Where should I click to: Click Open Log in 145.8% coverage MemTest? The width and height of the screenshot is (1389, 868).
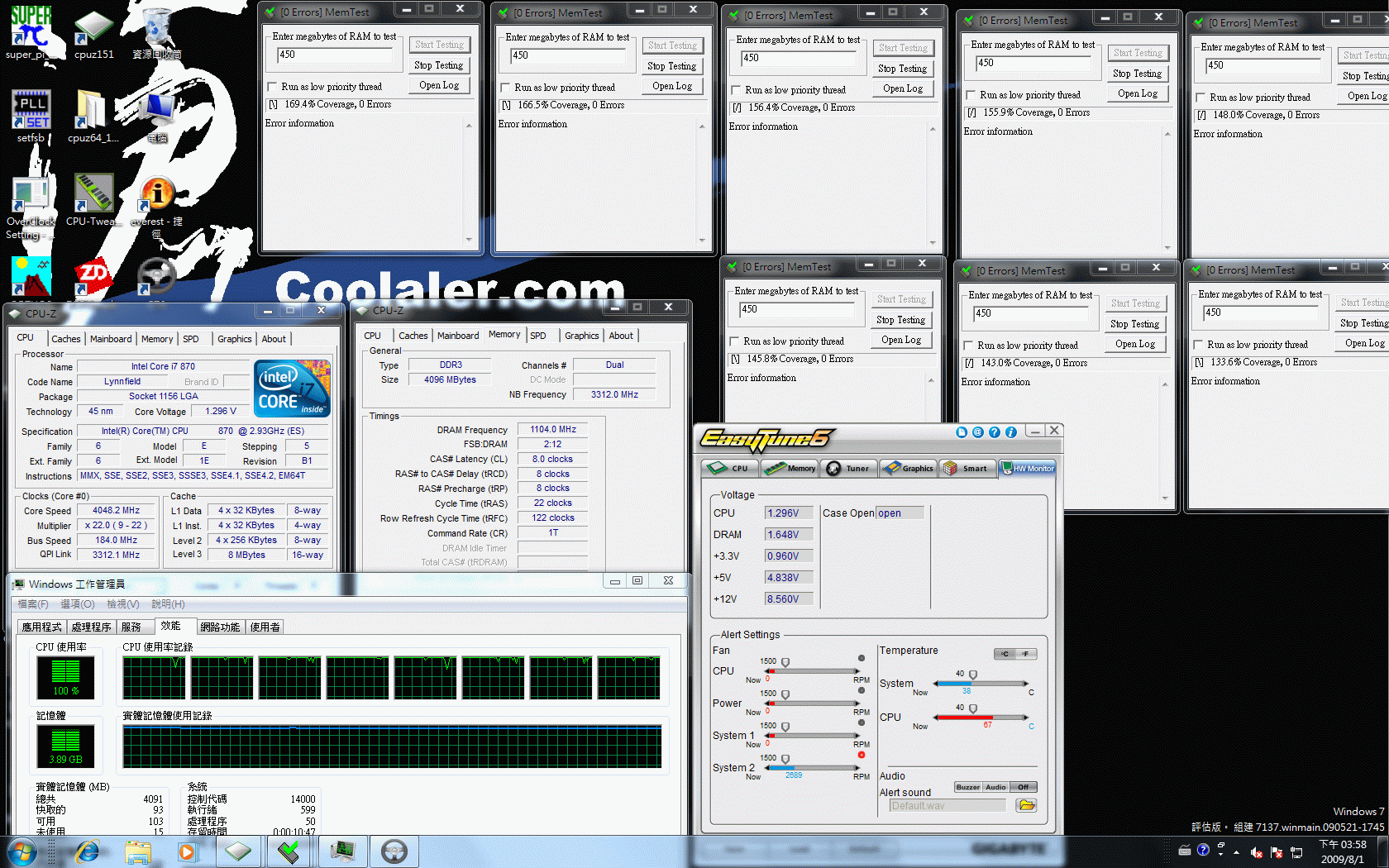point(900,340)
